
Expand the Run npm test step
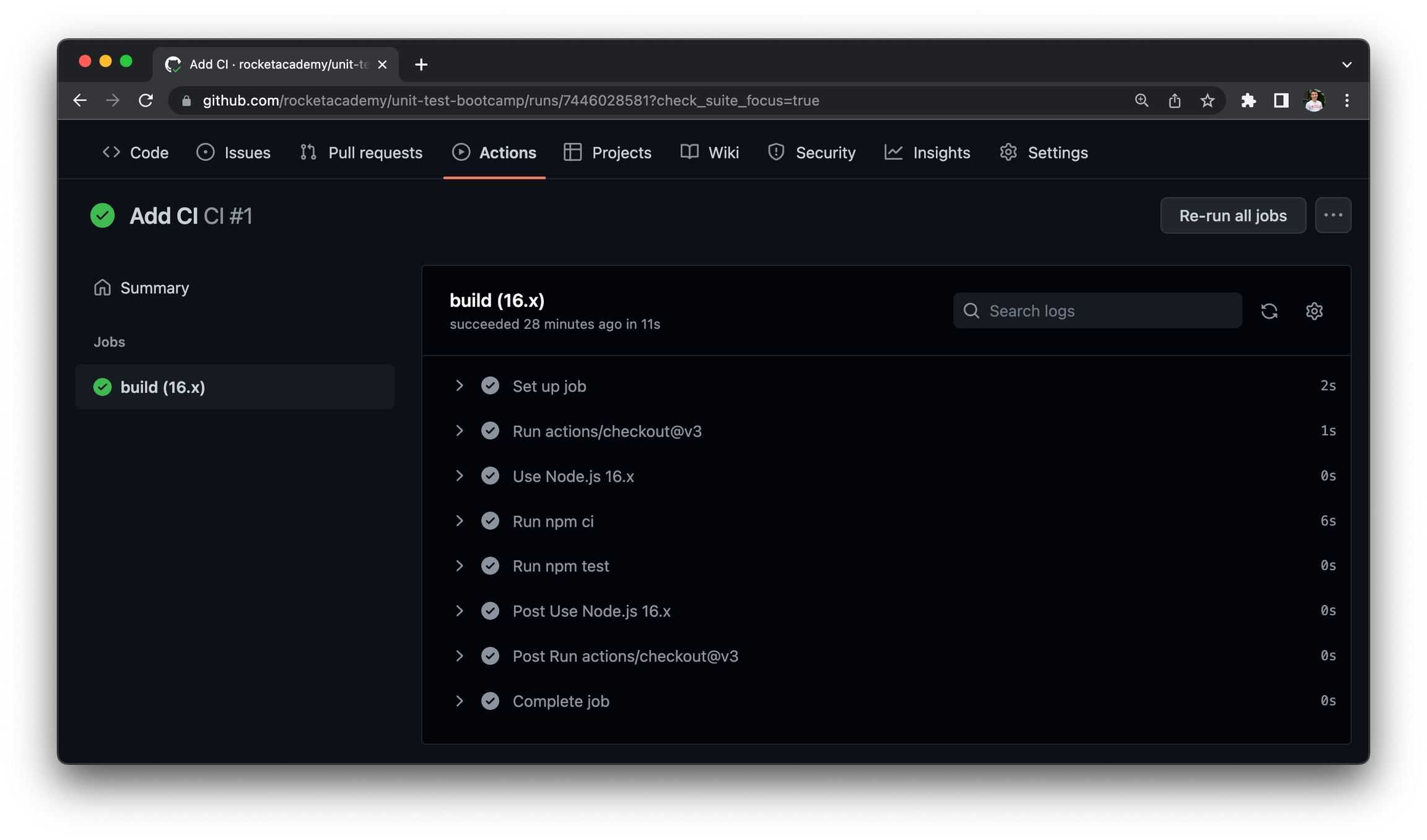pyautogui.click(x=459, y=566)
